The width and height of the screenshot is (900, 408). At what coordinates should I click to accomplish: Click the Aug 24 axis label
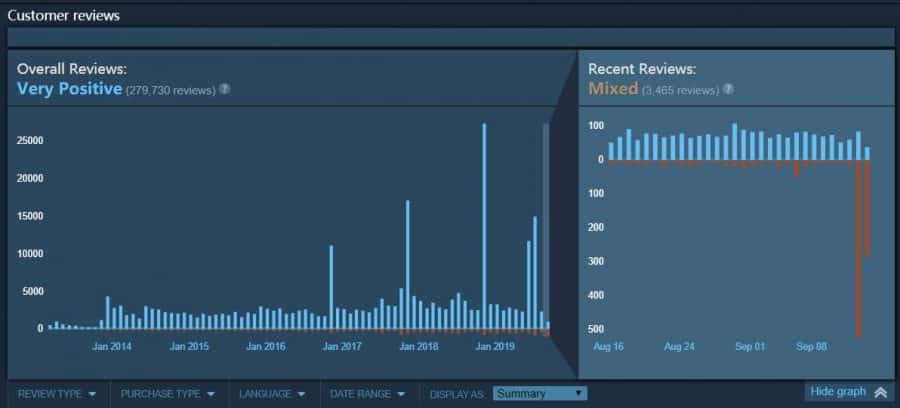[x=679, y=347]
